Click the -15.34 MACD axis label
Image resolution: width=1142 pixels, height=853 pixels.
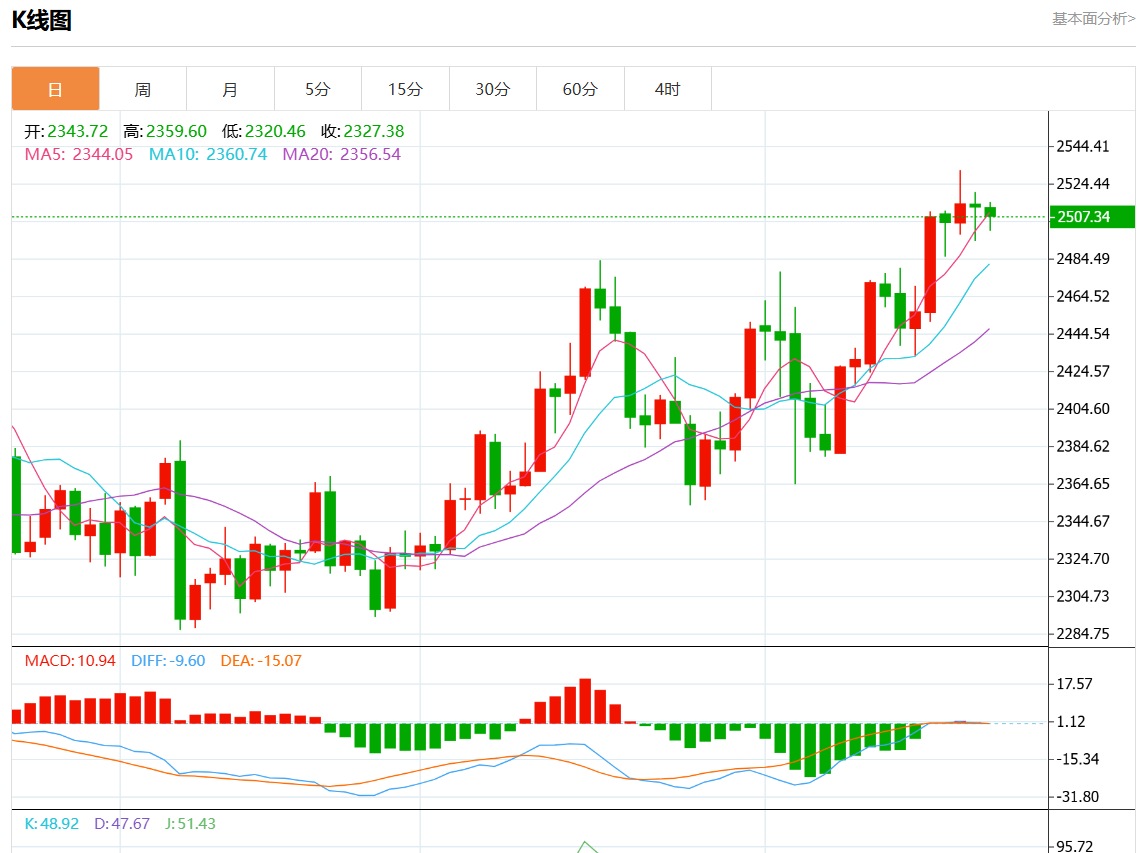click(x=1078, y=759)
